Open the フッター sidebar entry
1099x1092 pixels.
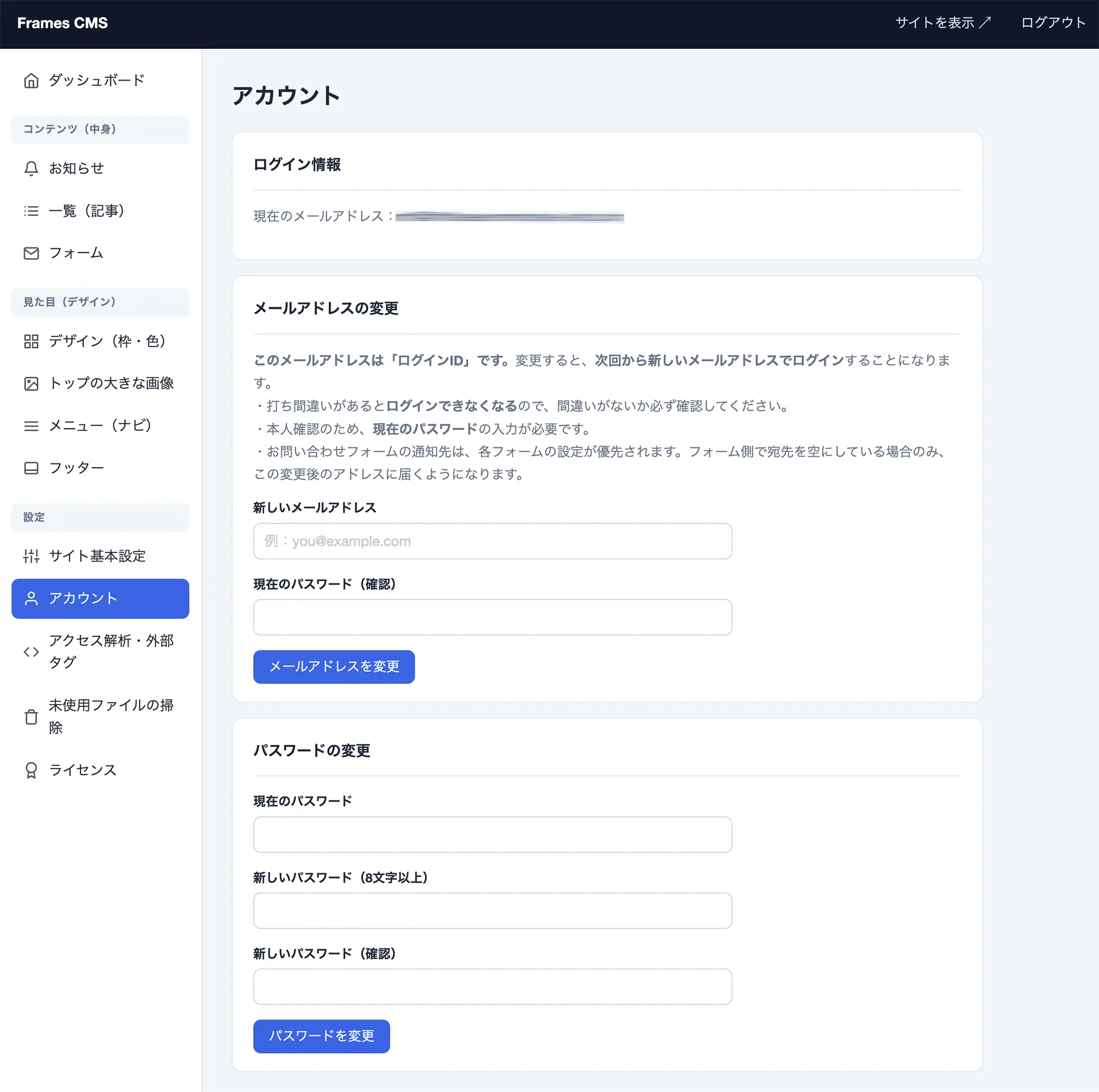pos(100,468)
